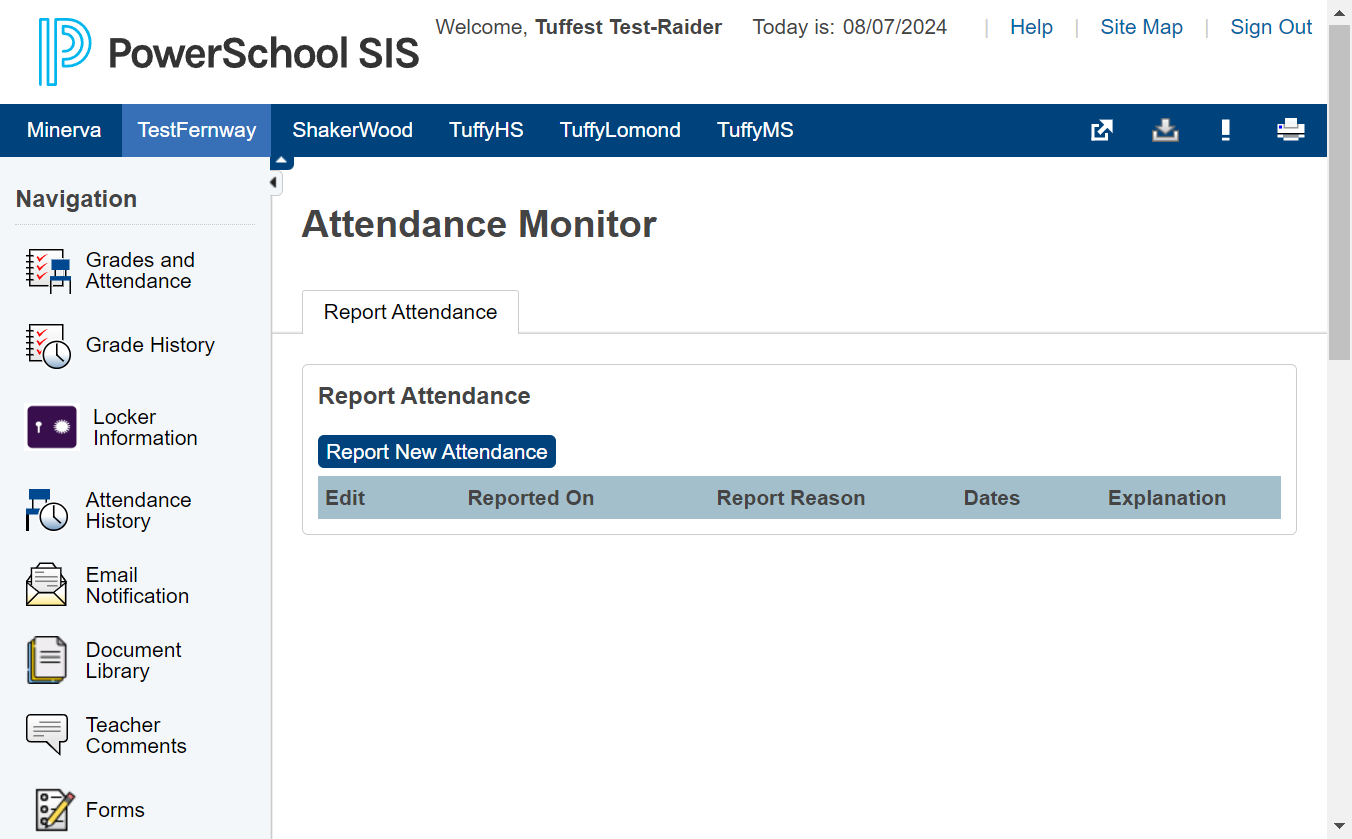This screenshot has height=839, width=1352.
Task: Open the Grades and Attendance link
Action: (140, 271)
